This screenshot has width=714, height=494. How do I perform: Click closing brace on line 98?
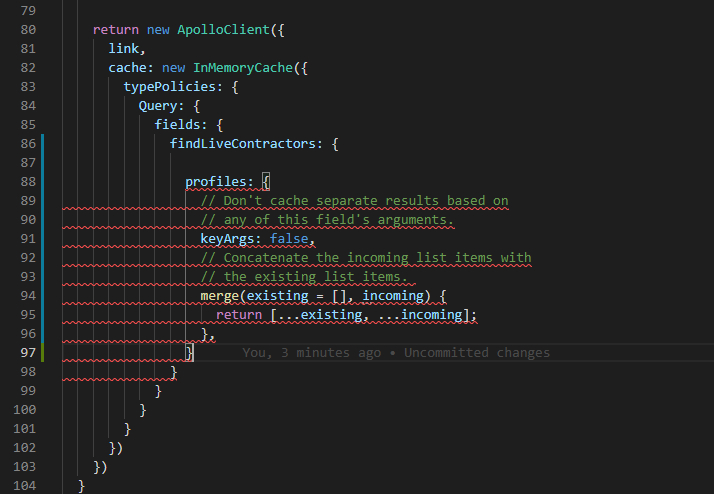click(x=173, y=372)
